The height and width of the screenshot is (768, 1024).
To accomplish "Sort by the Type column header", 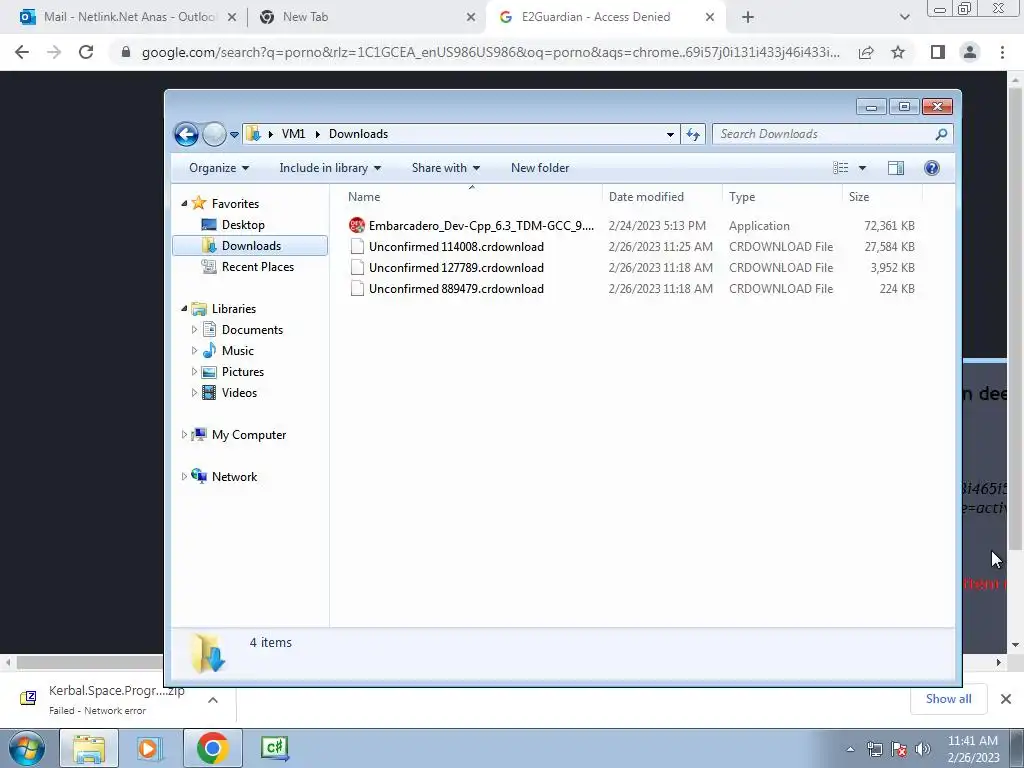I will pyautogui.click(x=782, y=197).
